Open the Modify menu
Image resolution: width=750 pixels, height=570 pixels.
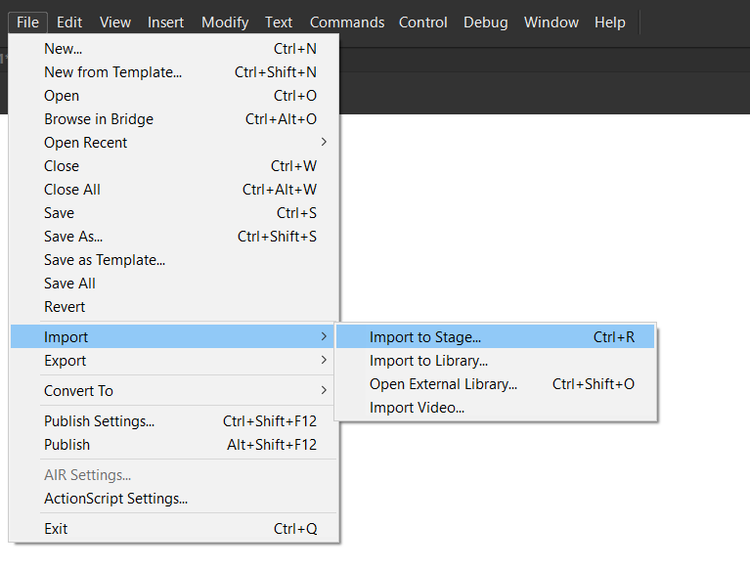(x=225, y=22)
